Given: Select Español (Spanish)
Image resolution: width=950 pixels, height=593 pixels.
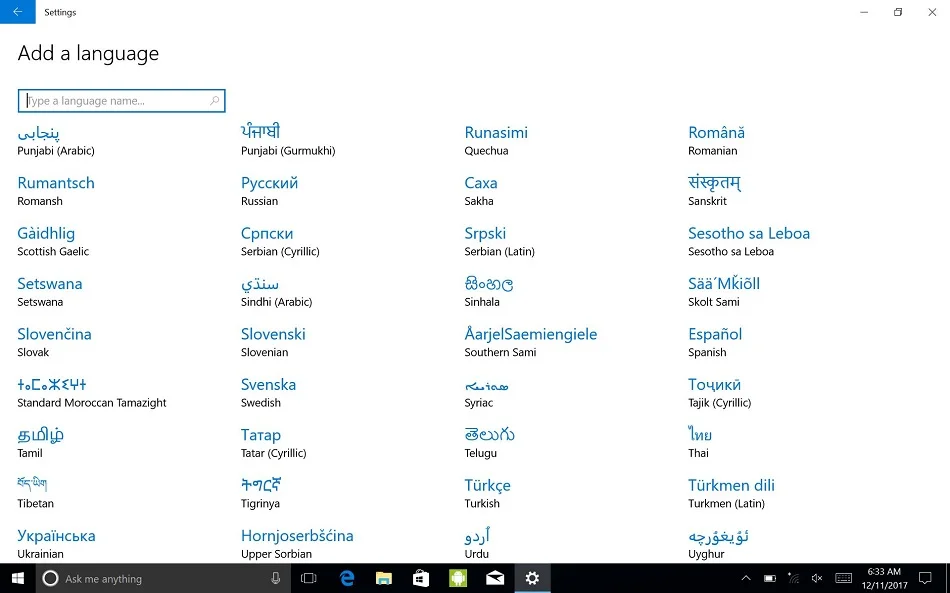Looking at the screenshot, I should tap(715, 342).
